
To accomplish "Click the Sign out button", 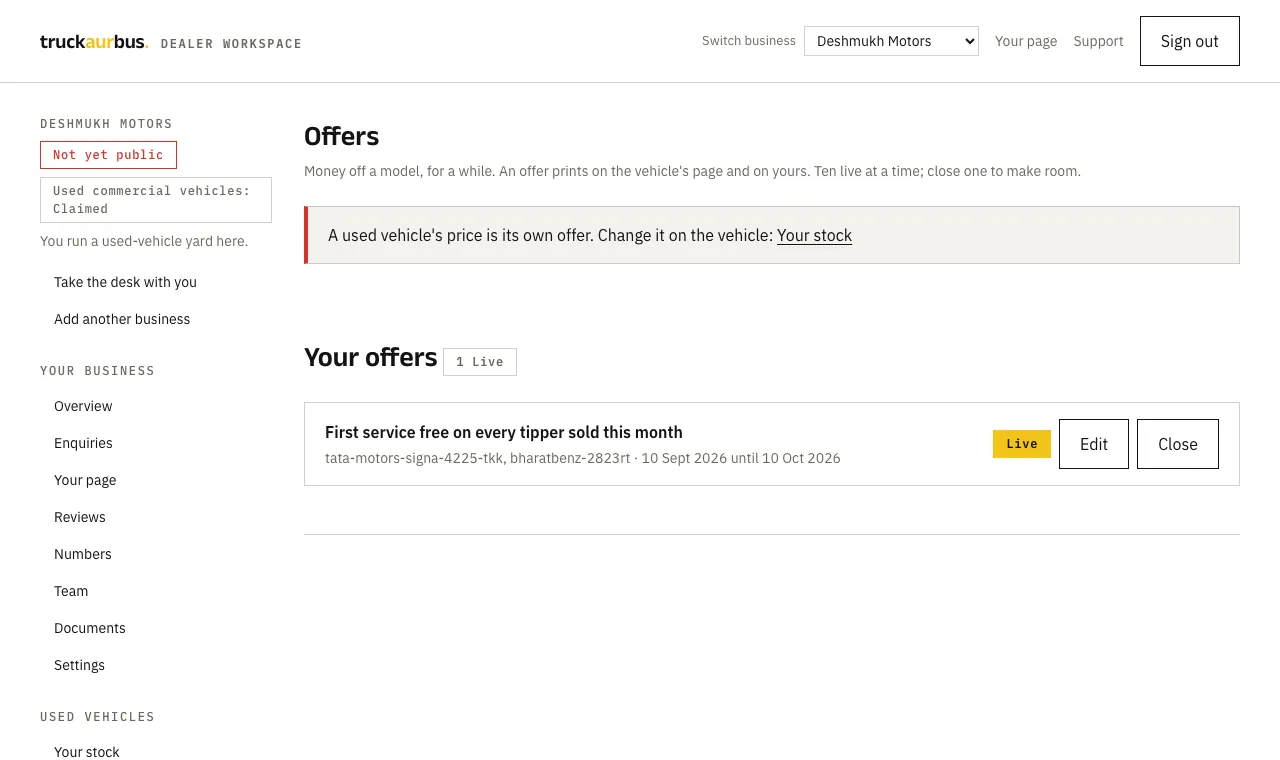I will pos(1190,41).
